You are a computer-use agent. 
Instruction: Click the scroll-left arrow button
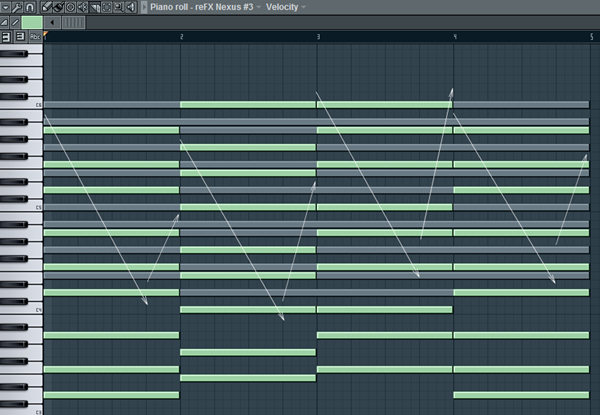pos(52,23)
